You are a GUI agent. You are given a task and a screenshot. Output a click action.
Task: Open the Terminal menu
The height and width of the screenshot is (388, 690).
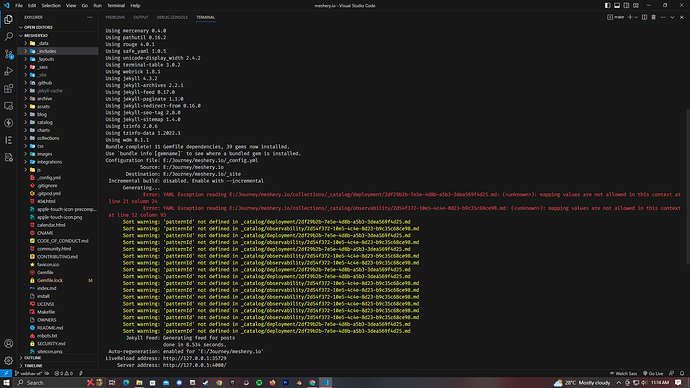(x=116, y=5)
